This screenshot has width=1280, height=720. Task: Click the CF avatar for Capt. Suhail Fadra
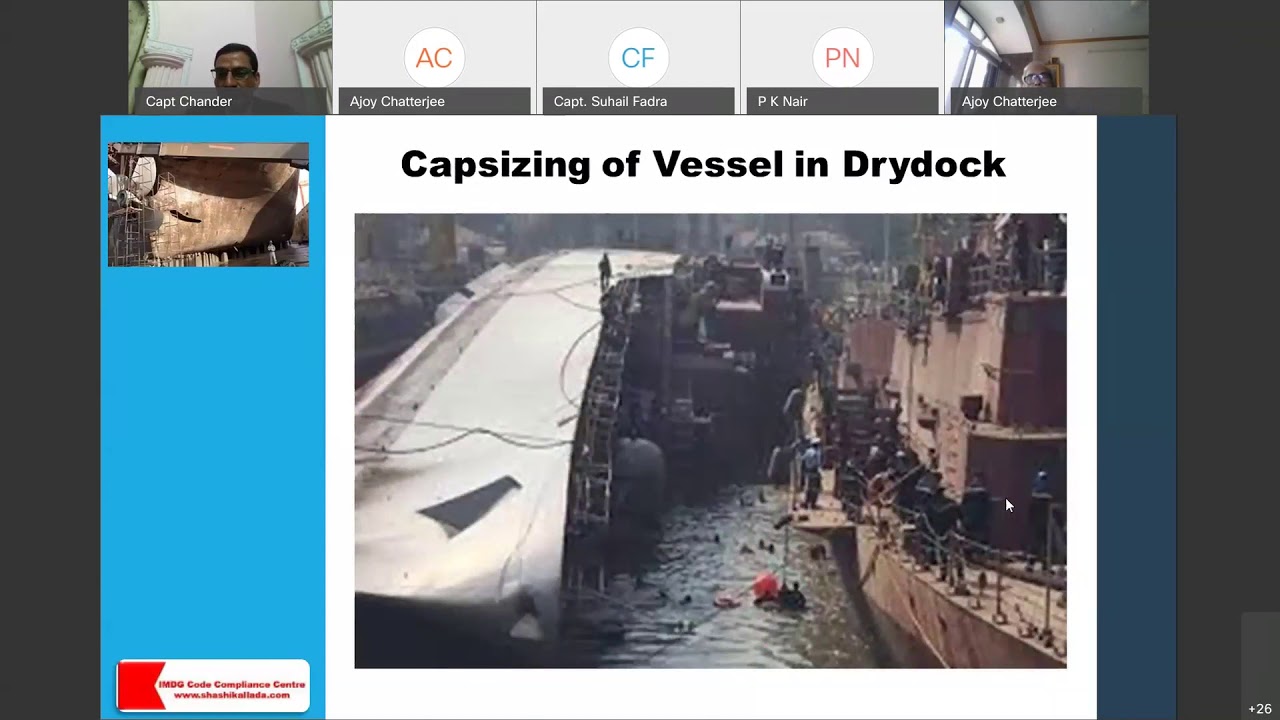[638, 58]
